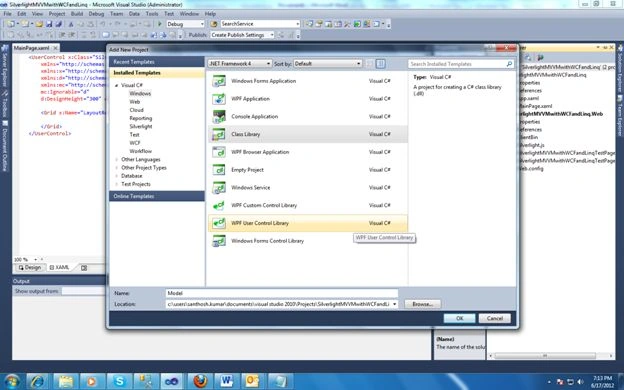
Task: Select the WPF Application template
Action: [308, 99]
